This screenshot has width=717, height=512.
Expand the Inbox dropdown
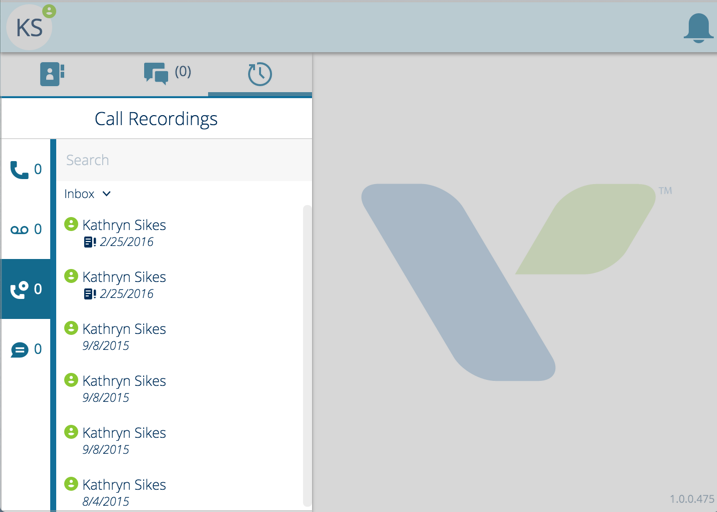pyautogui.click(x=87, y=194)
